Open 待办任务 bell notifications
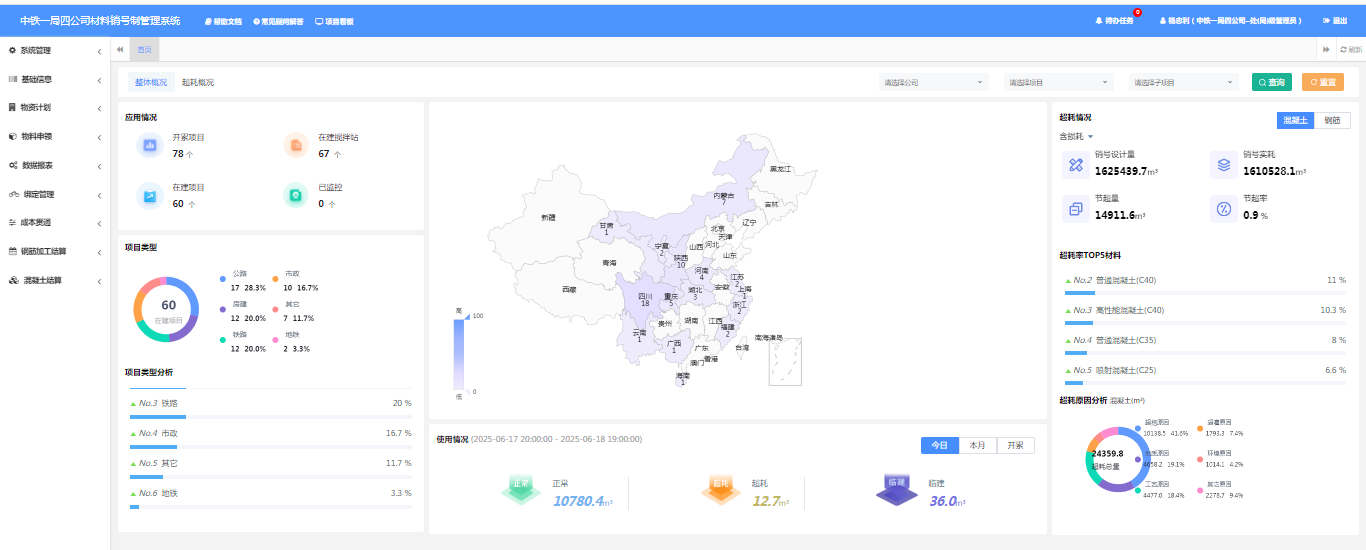 click(x=1114, y=20)
